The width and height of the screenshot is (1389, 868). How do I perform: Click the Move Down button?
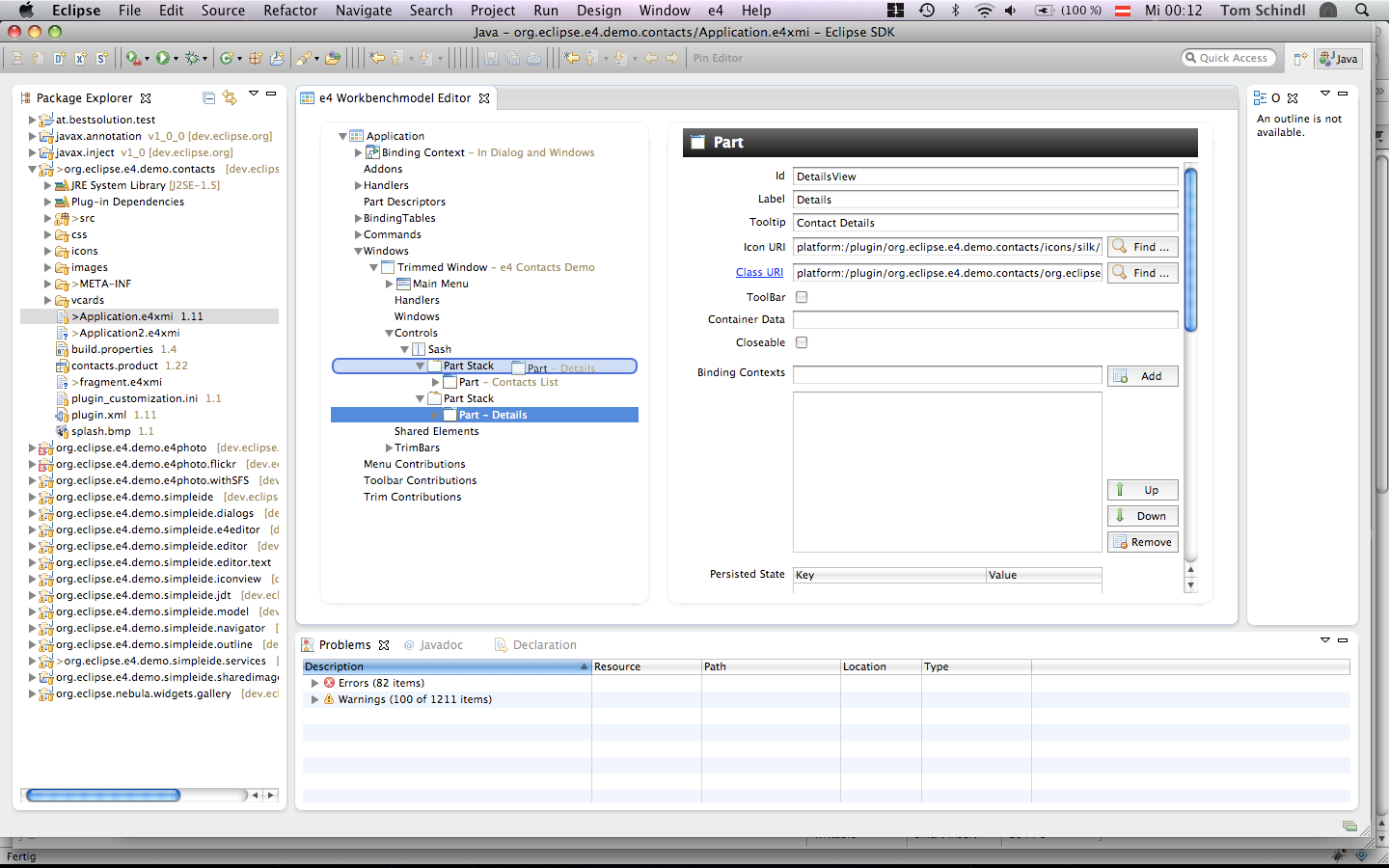(1143, 516)
